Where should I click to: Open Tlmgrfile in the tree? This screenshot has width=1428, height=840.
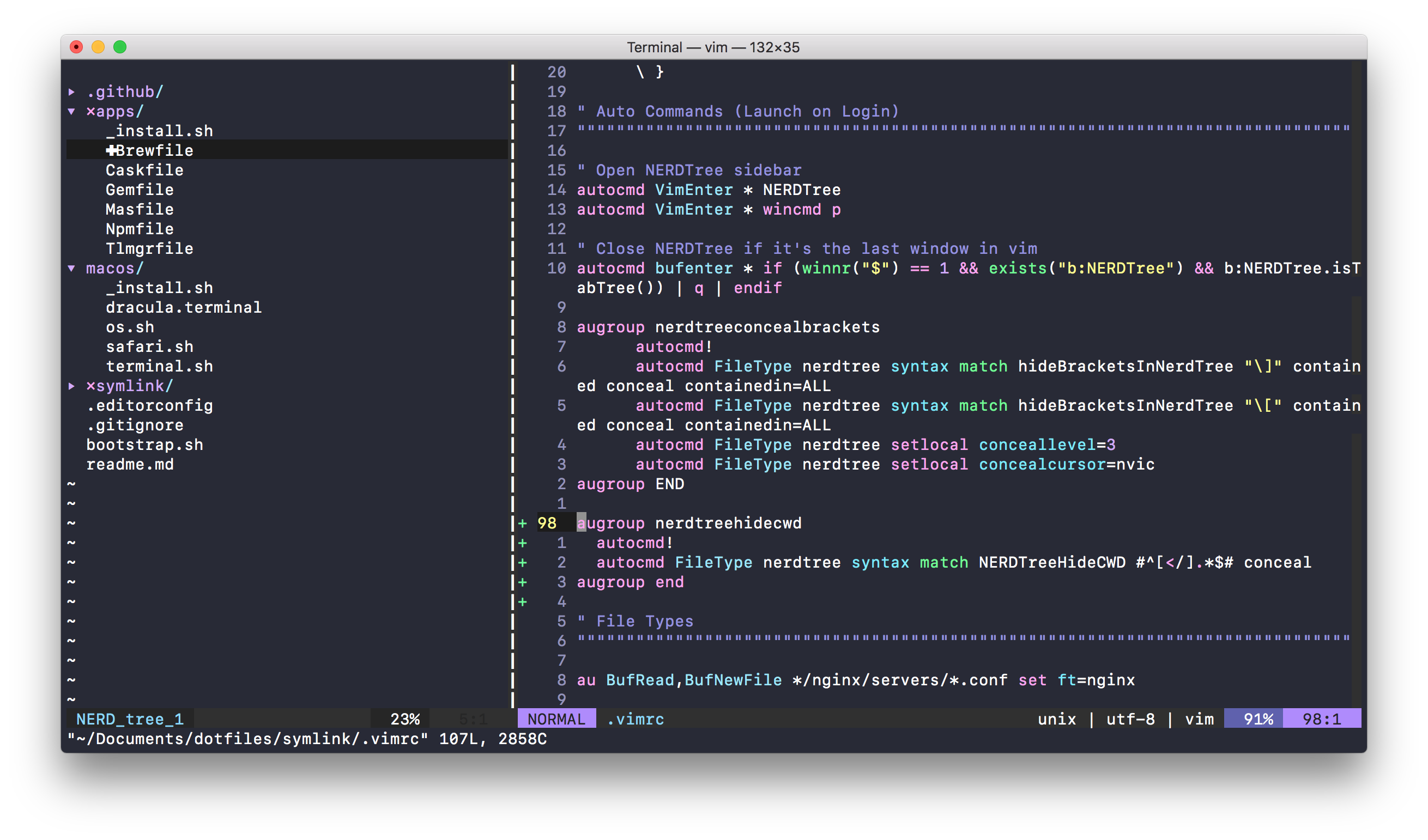149,248
